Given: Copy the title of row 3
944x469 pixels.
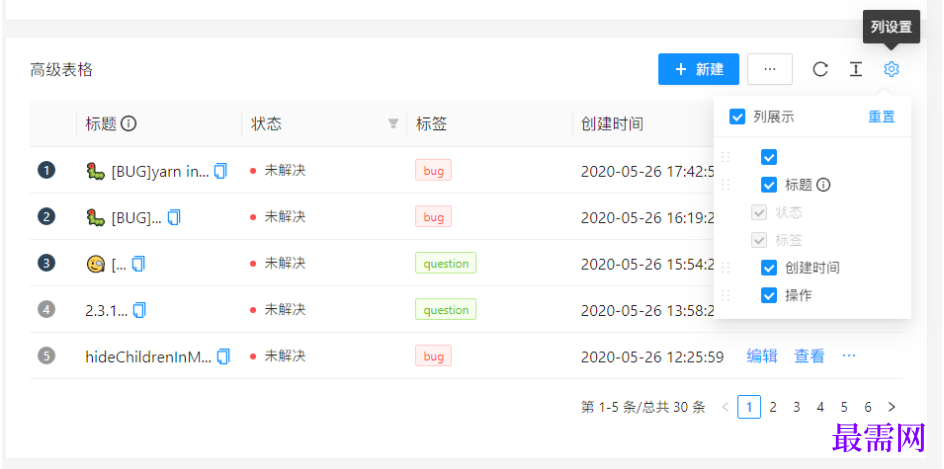Looking at the screenshot, I should [139, 264].
